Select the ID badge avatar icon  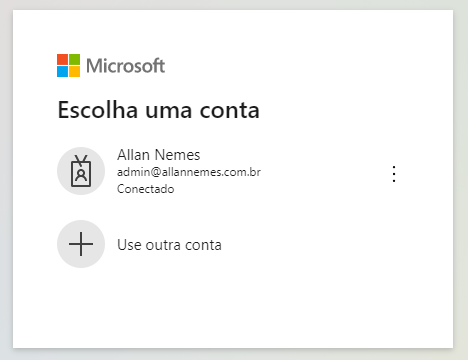tap(81, 171)
